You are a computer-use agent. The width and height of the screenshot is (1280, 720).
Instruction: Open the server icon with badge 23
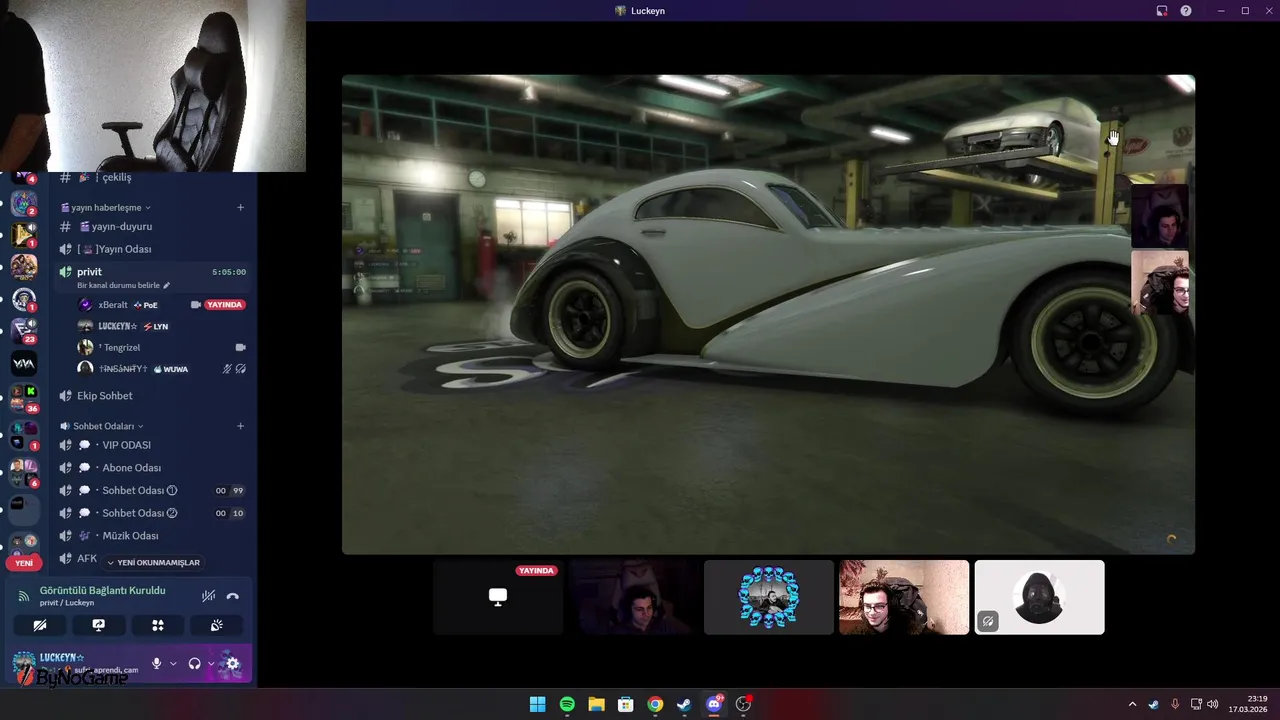24,331
